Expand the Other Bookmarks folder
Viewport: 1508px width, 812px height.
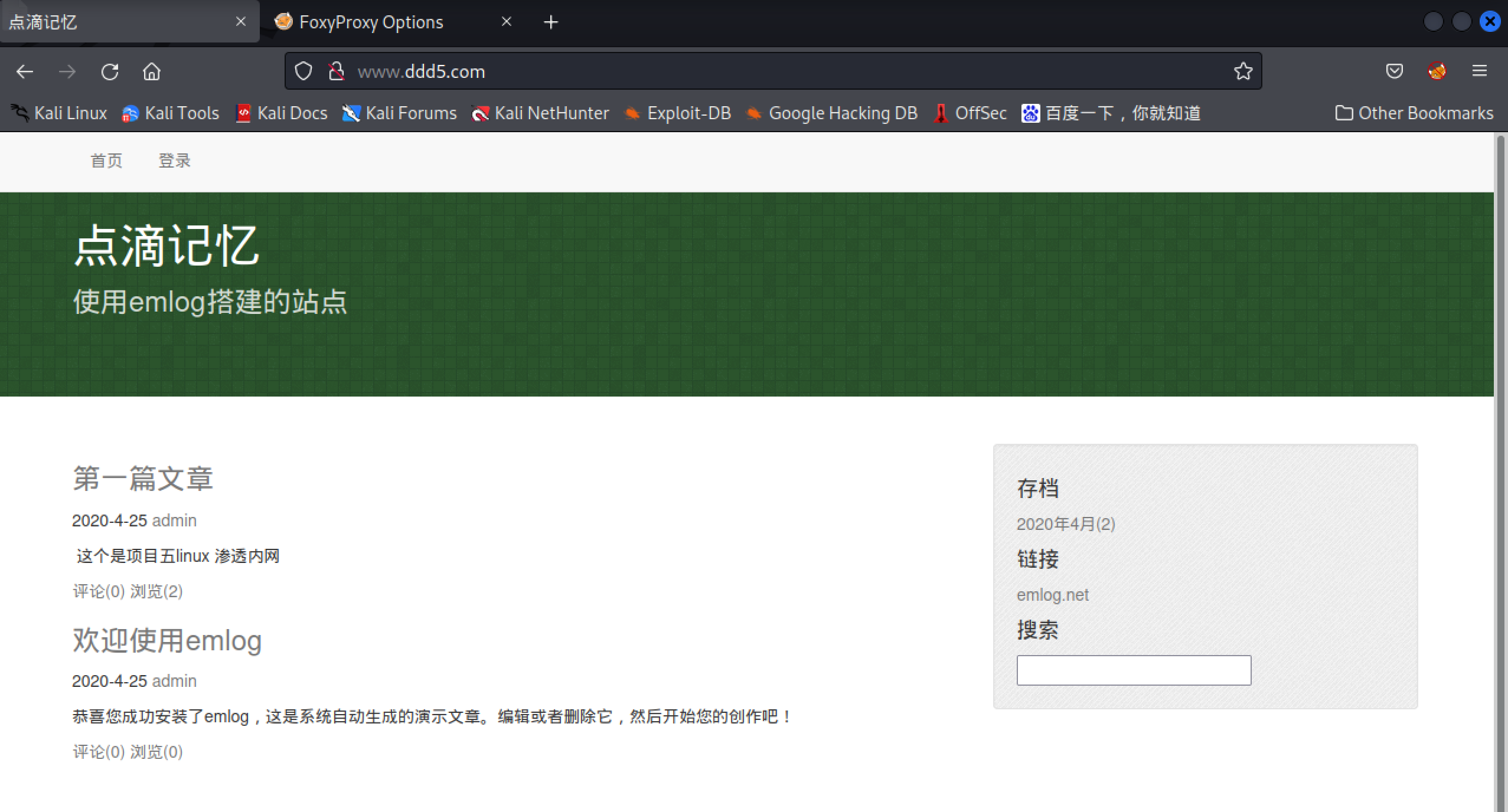tap(1414, 113)
